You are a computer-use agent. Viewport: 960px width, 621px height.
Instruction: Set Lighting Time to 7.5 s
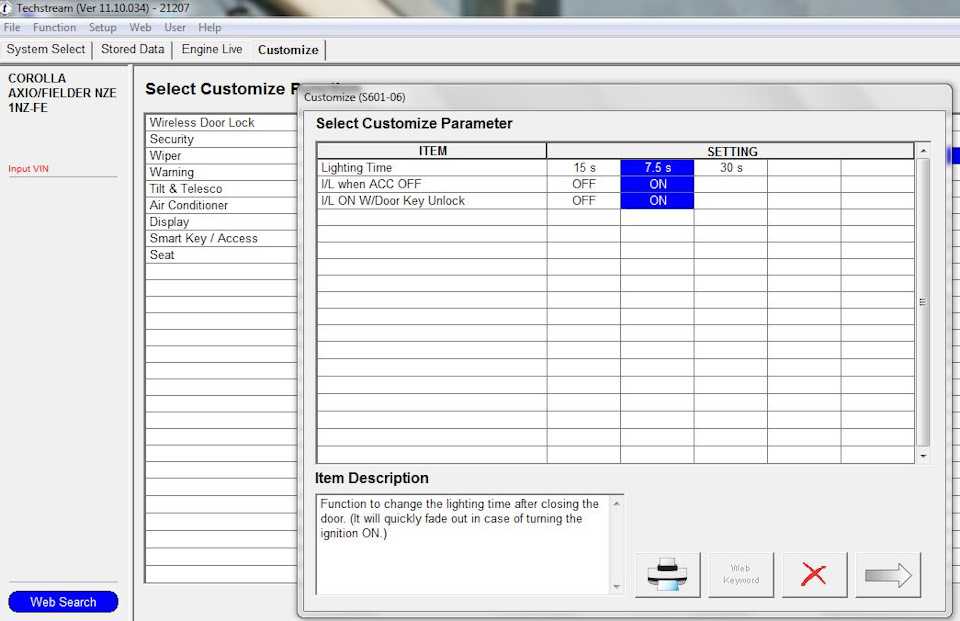click(658, 167)
